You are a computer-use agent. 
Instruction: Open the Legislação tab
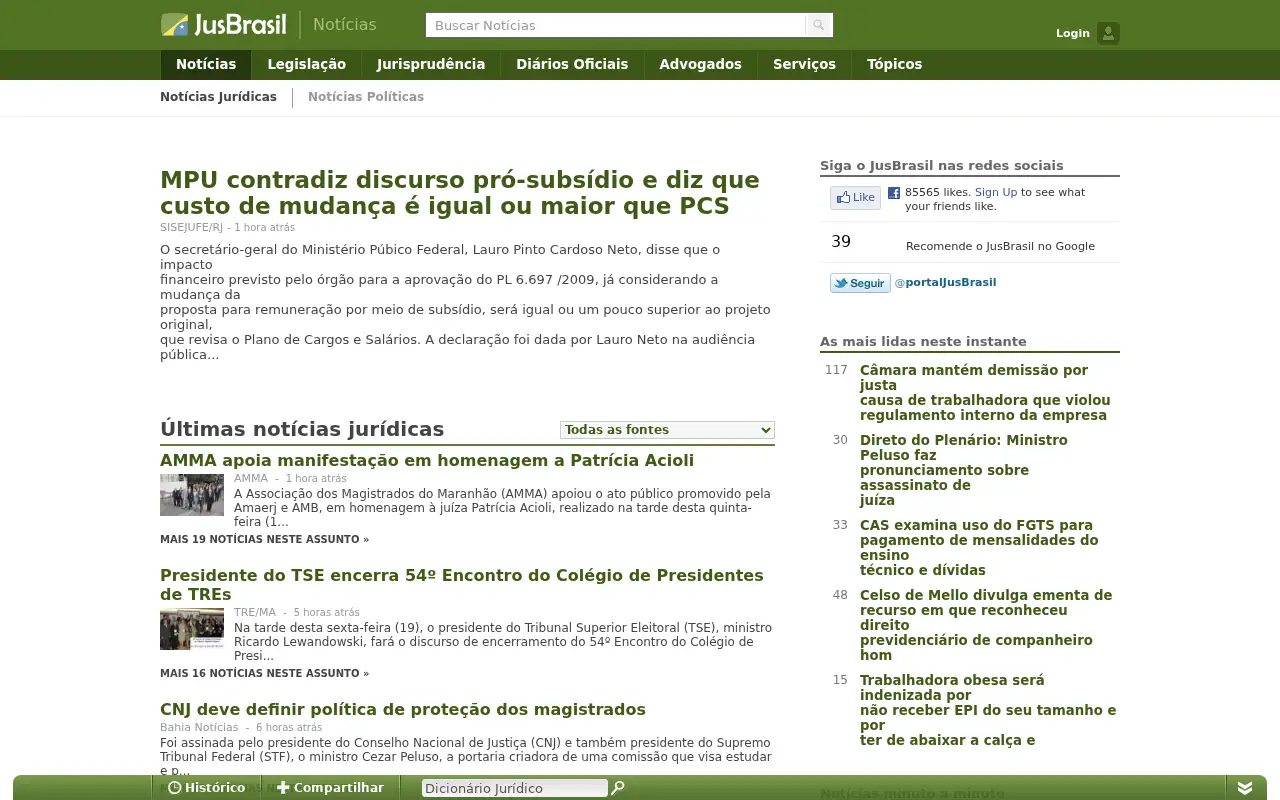(306, 64)
